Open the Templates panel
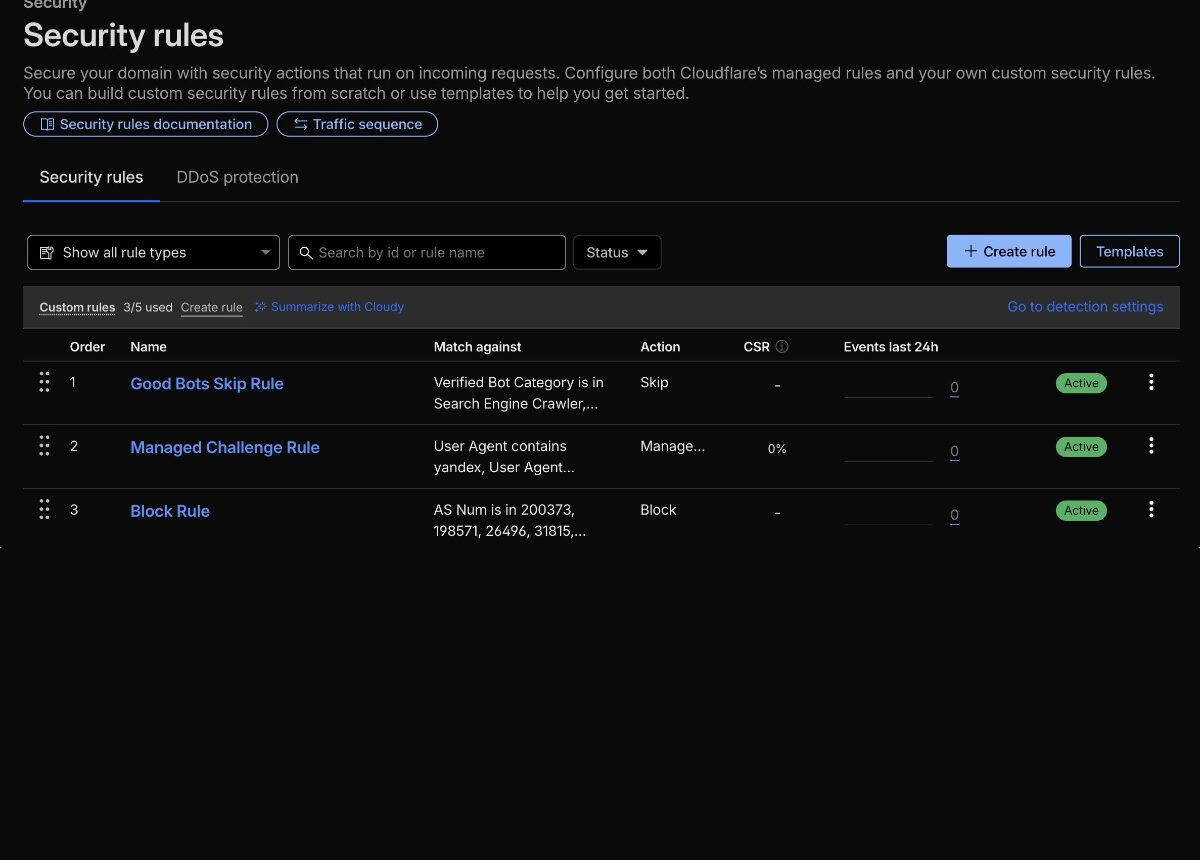 point(1129,251)
